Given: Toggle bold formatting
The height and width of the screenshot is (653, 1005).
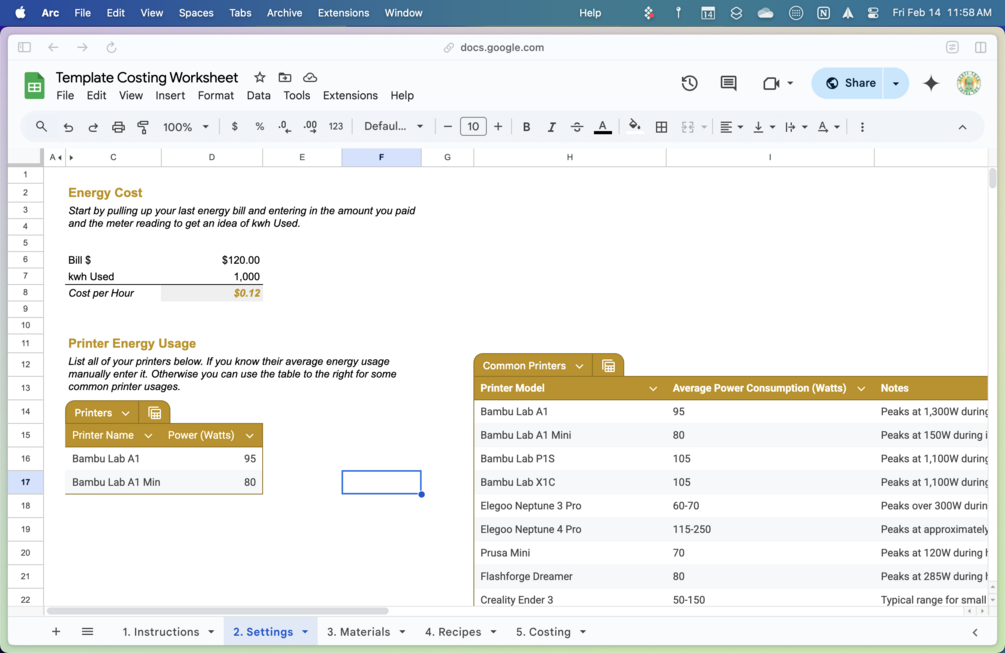Looking at the screenshot, I should [x=526, y=127].
